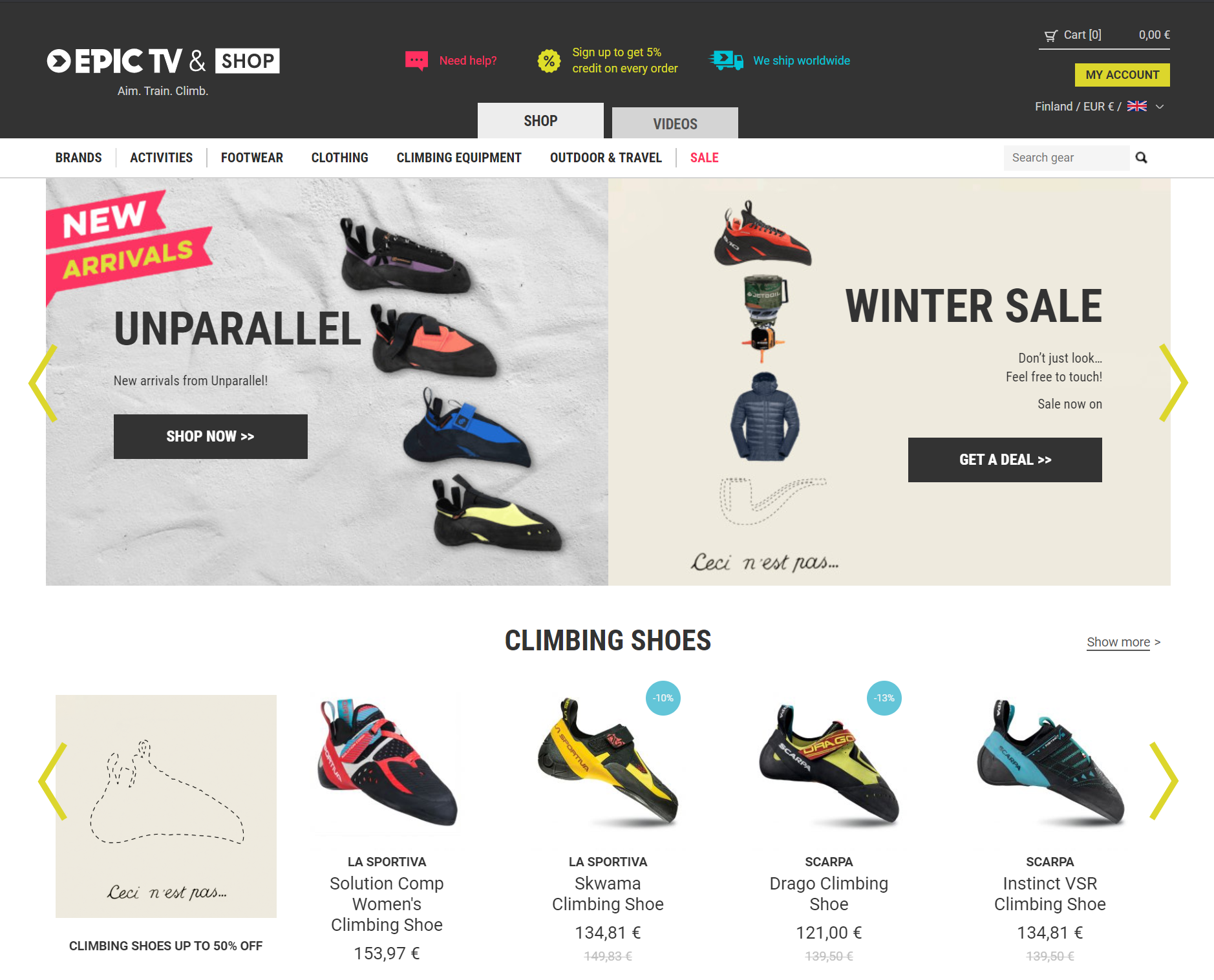Click the search magnifier icon
The width and height of the screenshot is (1214, 980).
pyautogui.click(x=1141, y=158)
